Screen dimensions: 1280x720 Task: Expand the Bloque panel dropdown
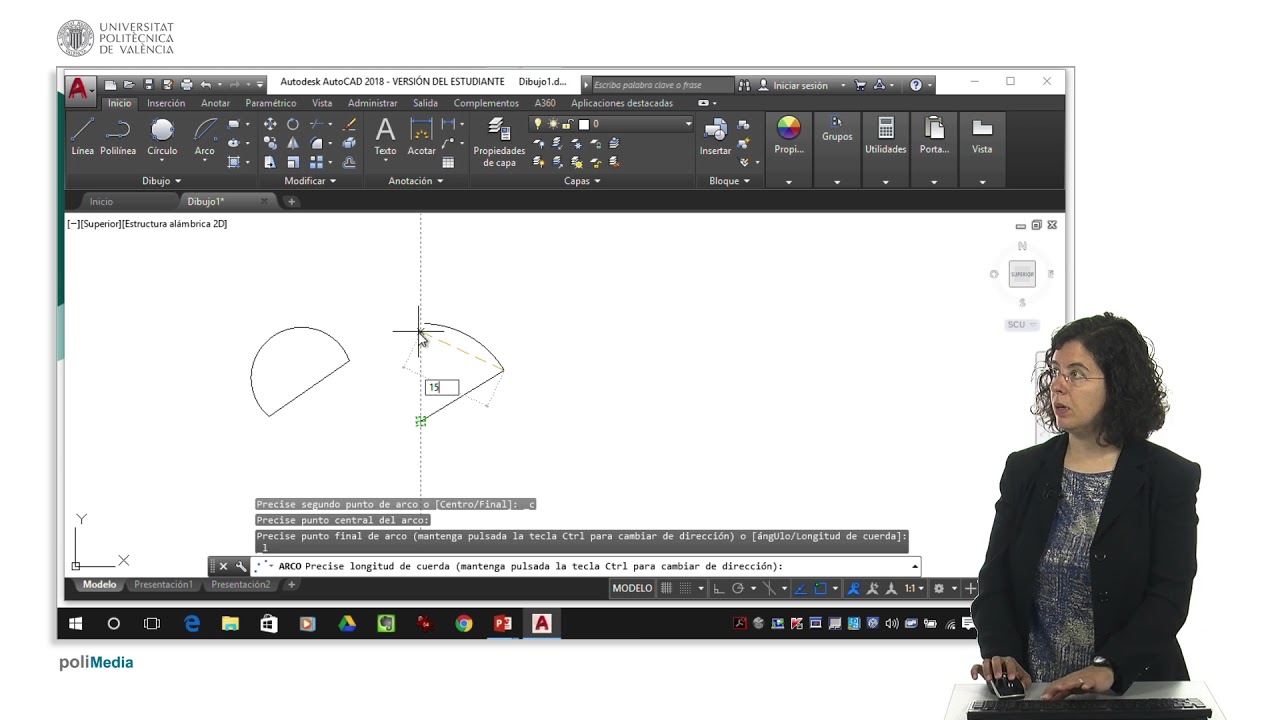[730, 181]
